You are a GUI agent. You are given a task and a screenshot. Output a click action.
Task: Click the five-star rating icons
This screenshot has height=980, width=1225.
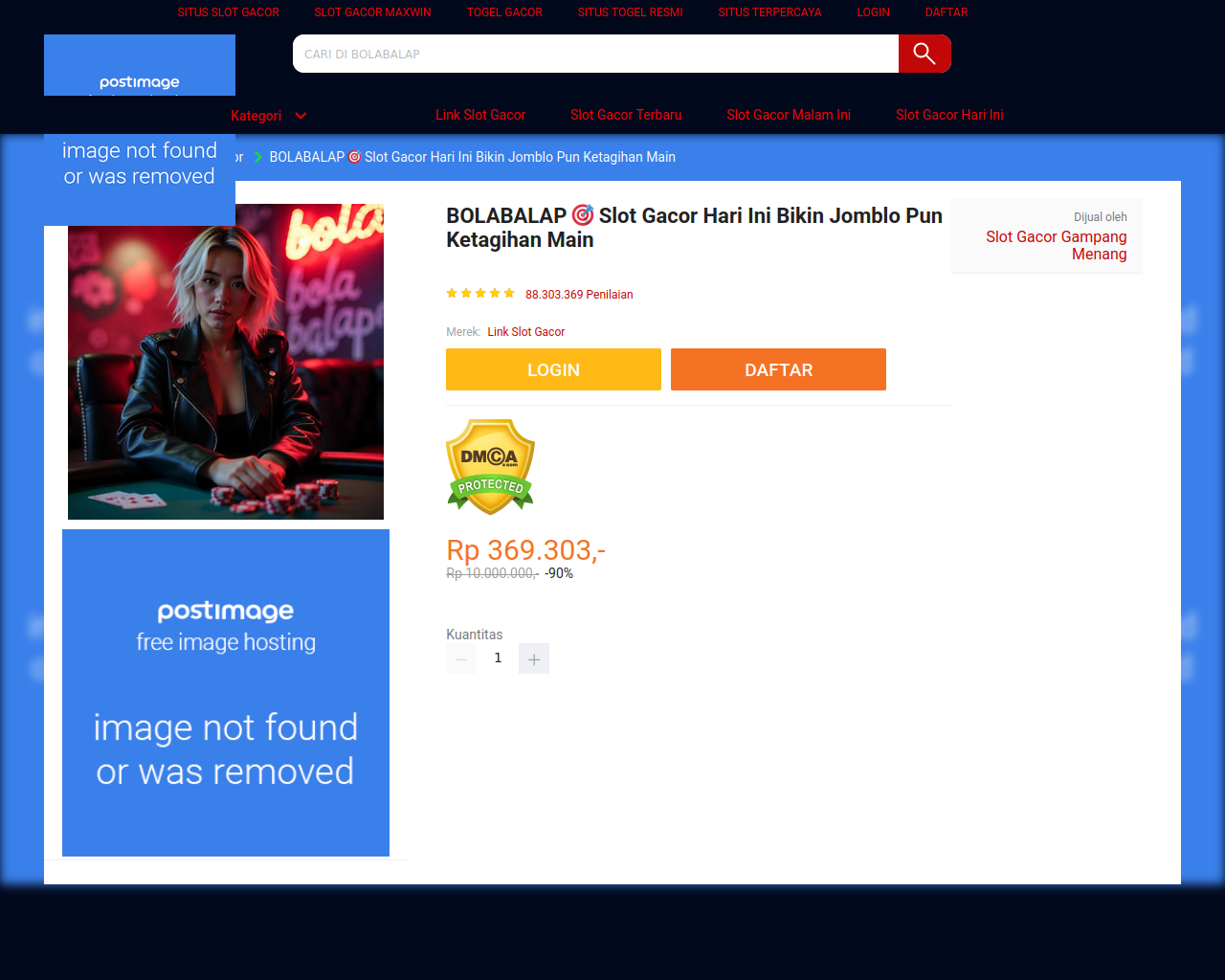480,294
